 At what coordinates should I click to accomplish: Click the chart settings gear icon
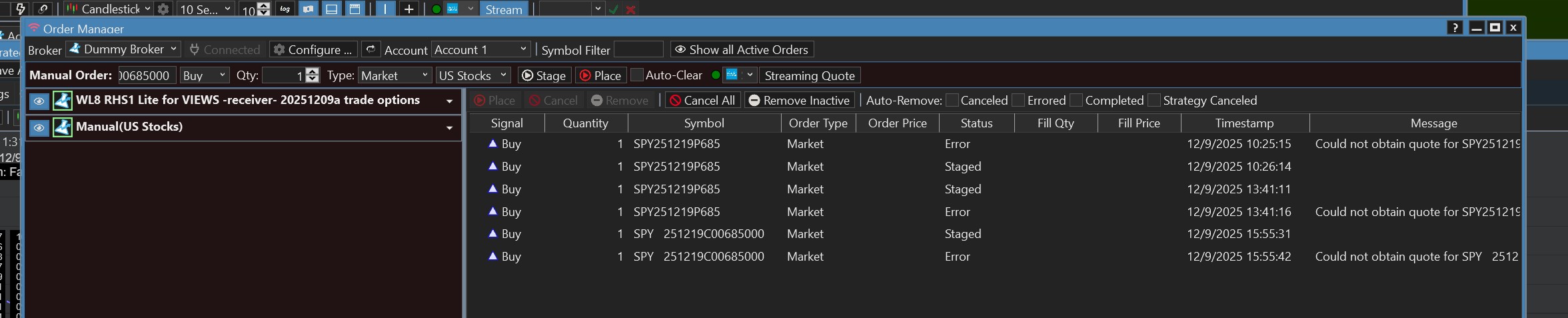pos(163,9)
